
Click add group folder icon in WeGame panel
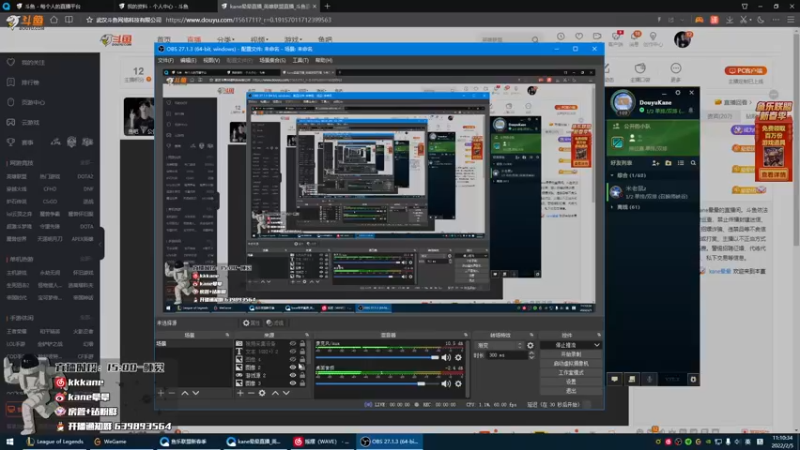click(x=668, y=163)
